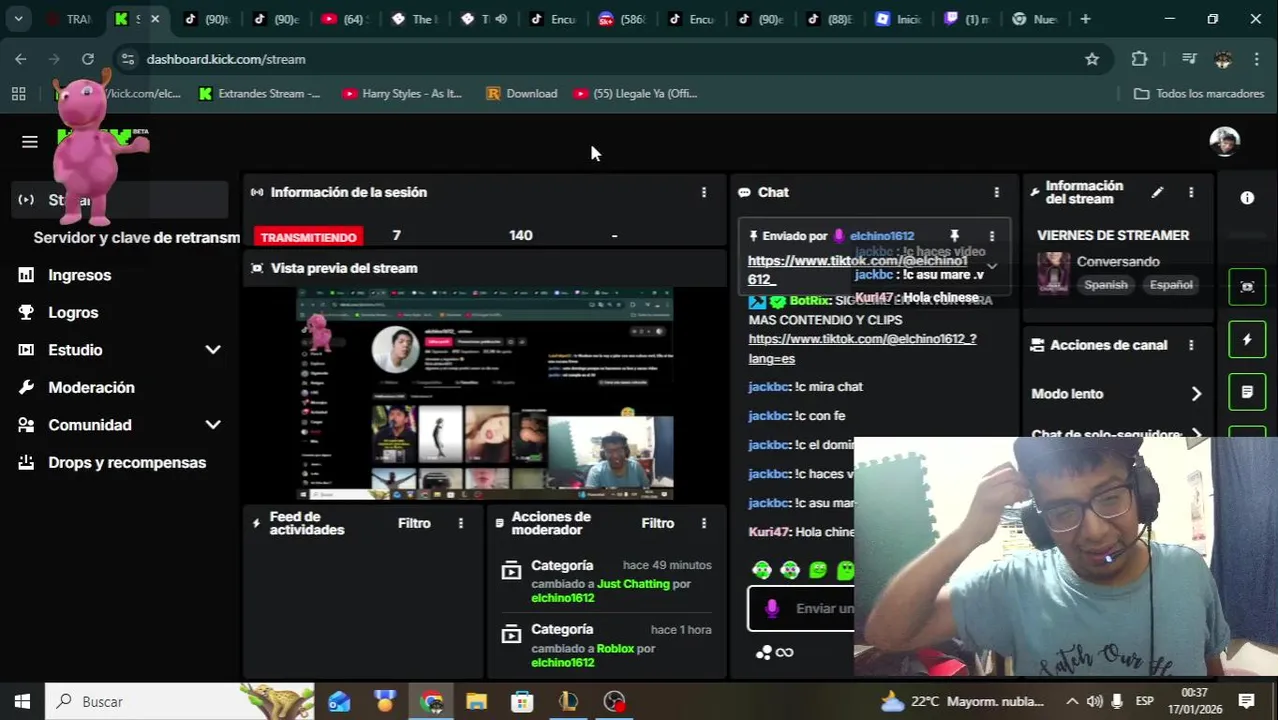Click jackbc's '!c mira chat' message
The width and height of the screenshot is (1278, 720).
805,387
